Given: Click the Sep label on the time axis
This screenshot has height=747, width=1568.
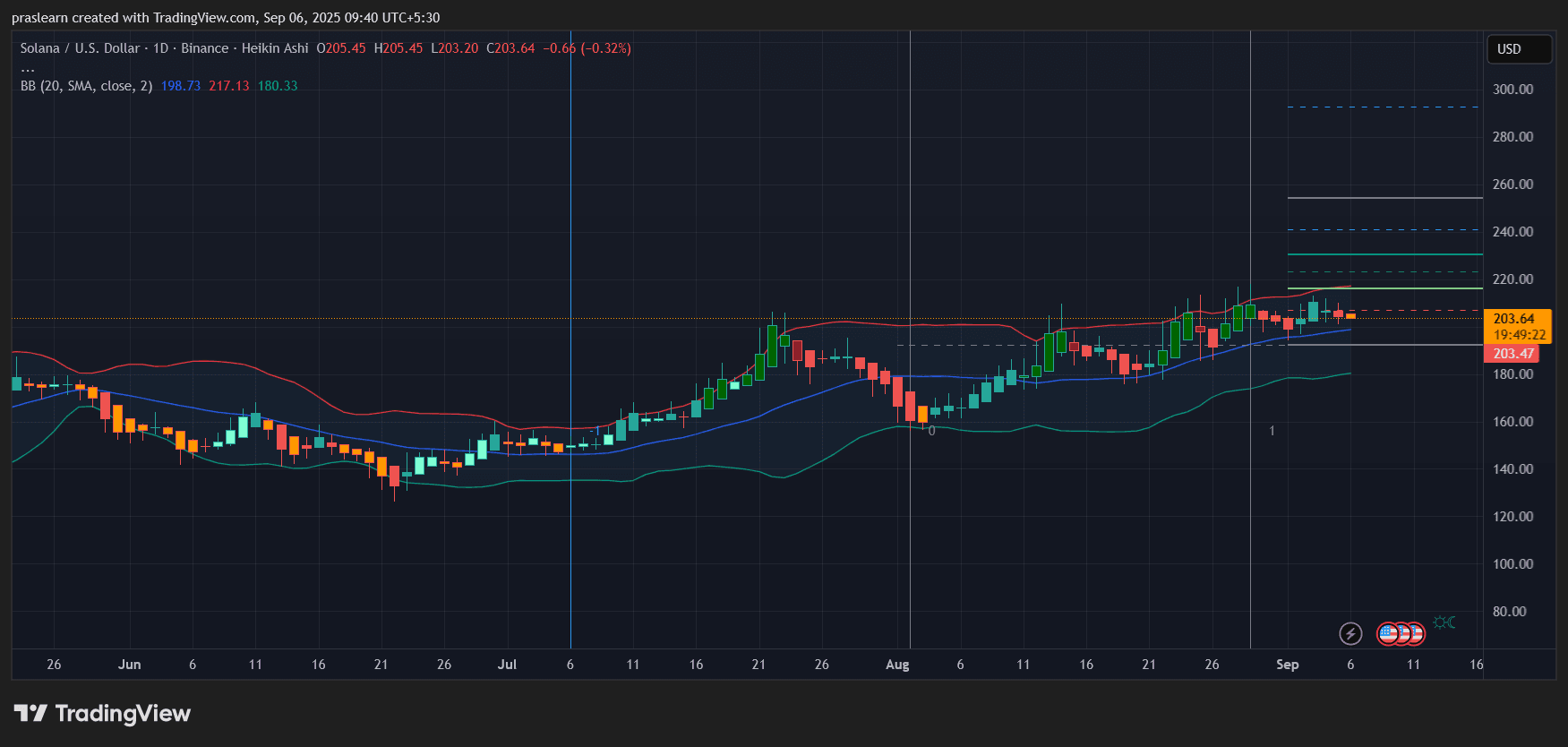Looking at the screenshot, I should pos(1287,665).
